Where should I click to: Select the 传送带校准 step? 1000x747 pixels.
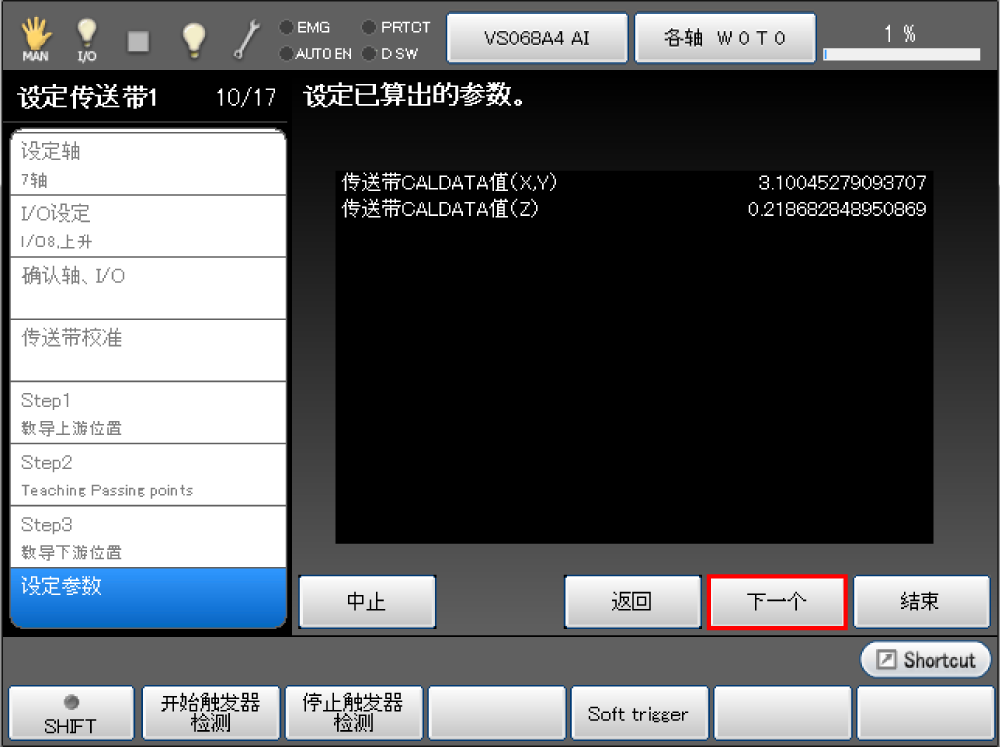pos(148,350)
